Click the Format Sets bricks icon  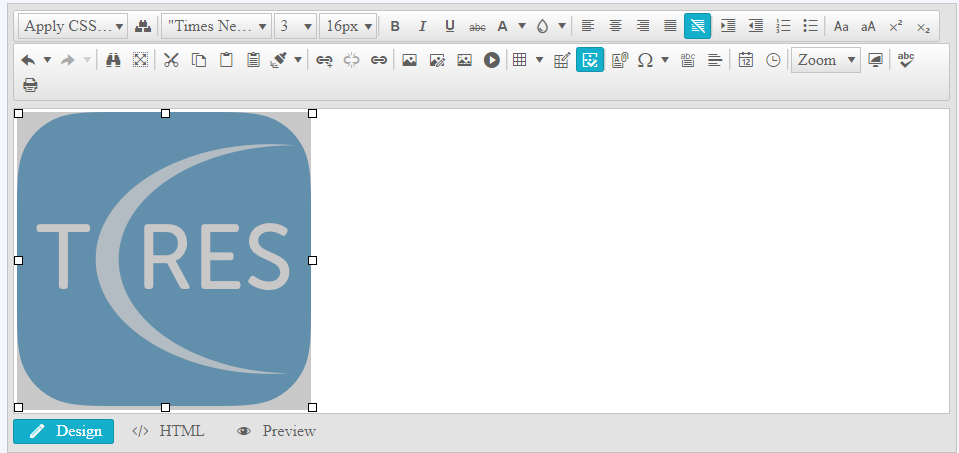(x=143, y=26)
